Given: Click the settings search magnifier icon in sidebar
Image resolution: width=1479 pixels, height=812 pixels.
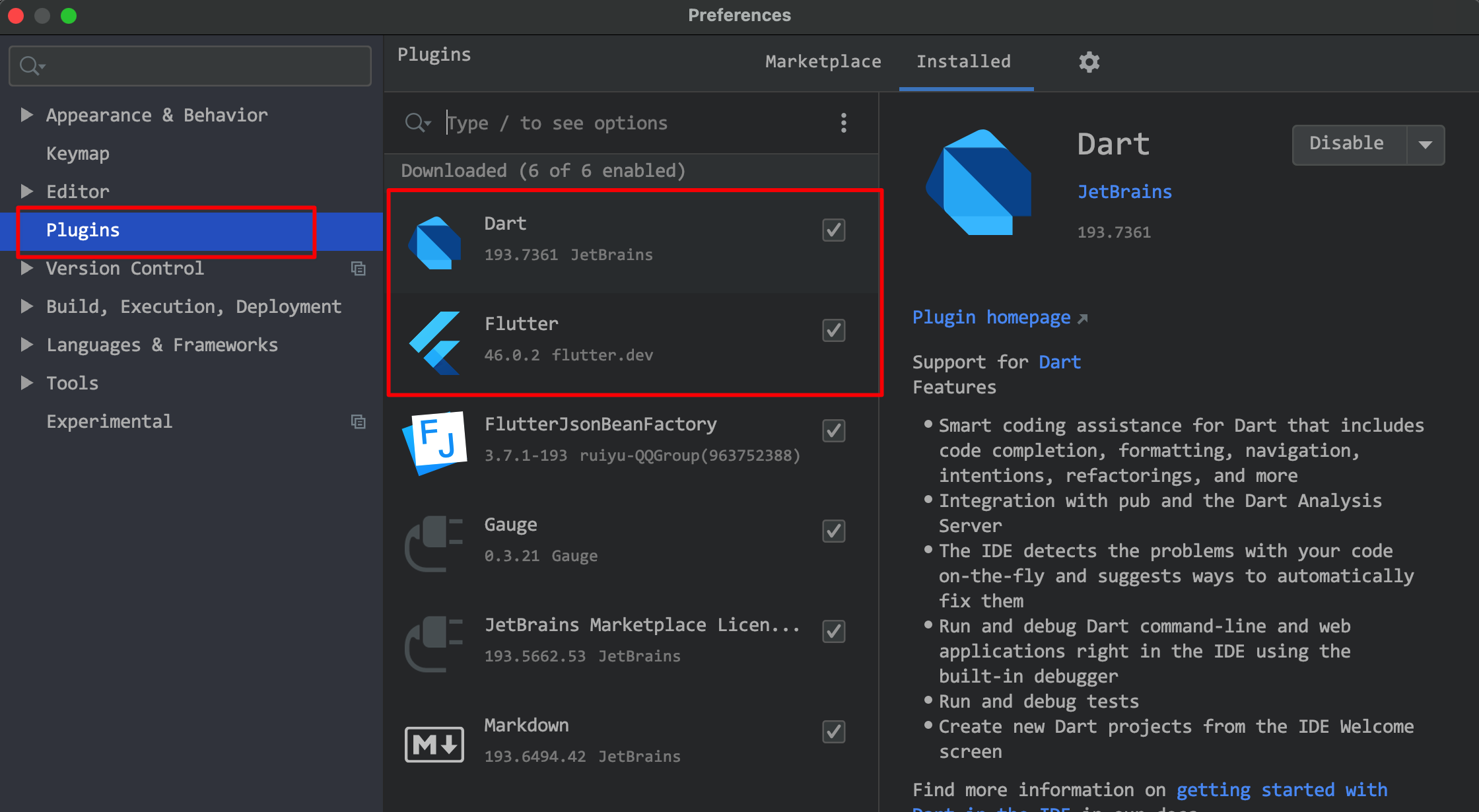Looking at the screenshot, I should tap(31, 65).
